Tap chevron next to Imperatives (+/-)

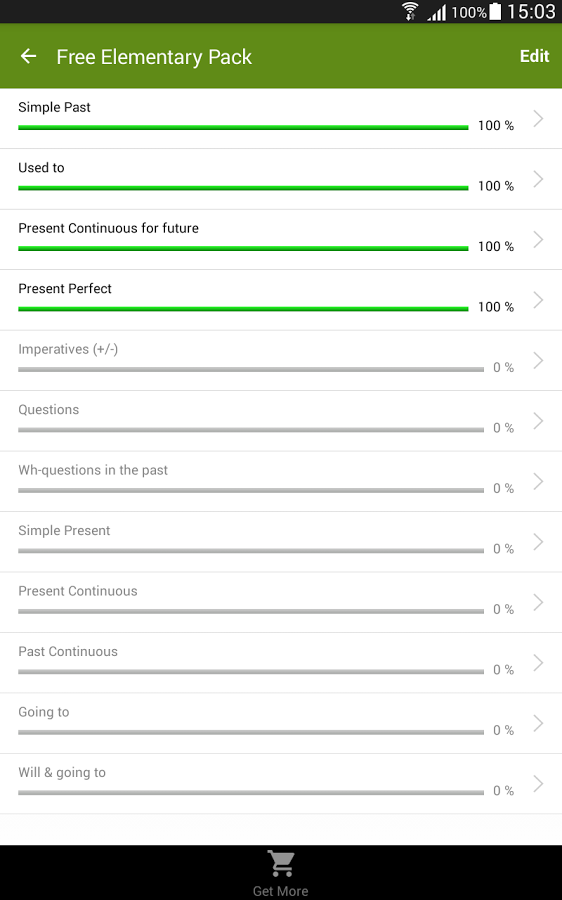pos(538,360)
